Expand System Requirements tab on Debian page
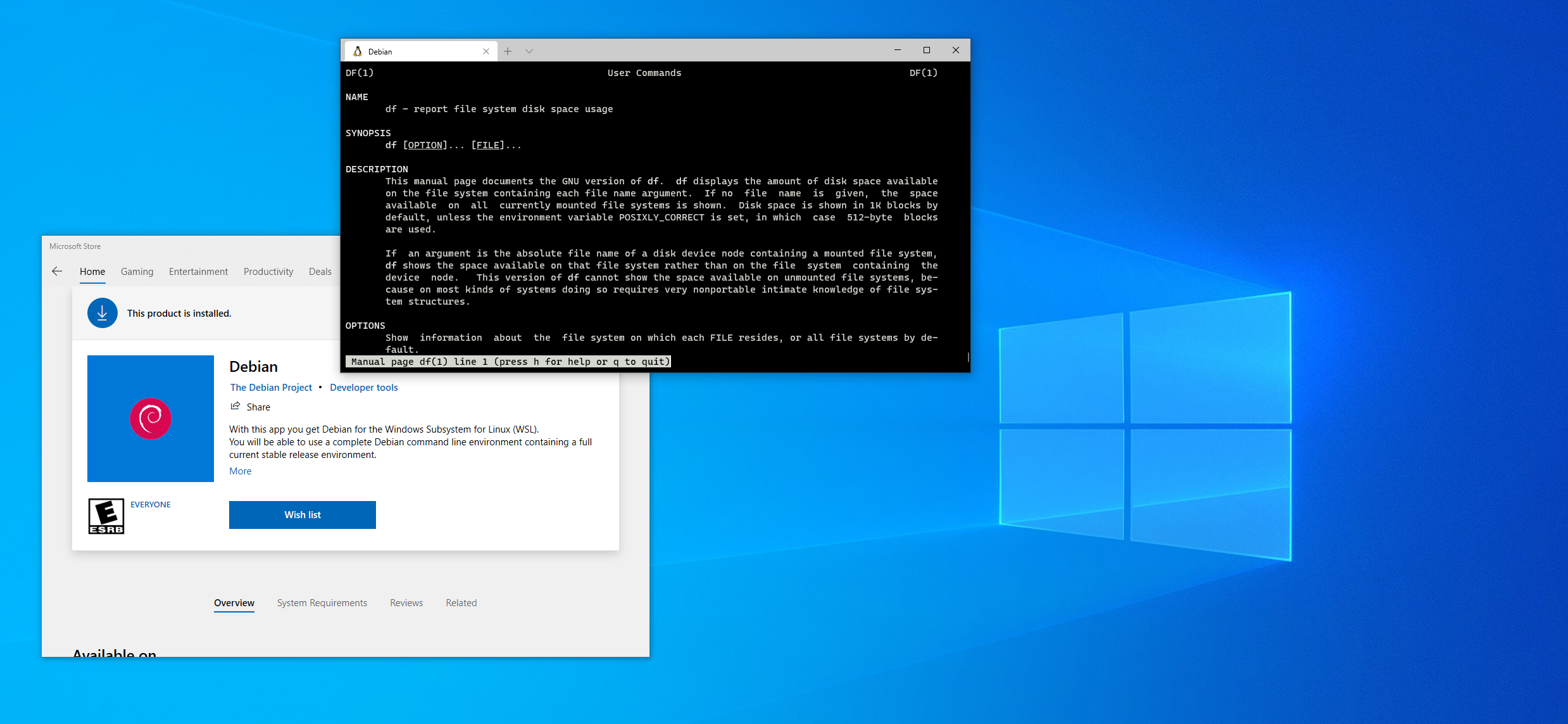Screen dimensions: 1568x724 [322, 603]
